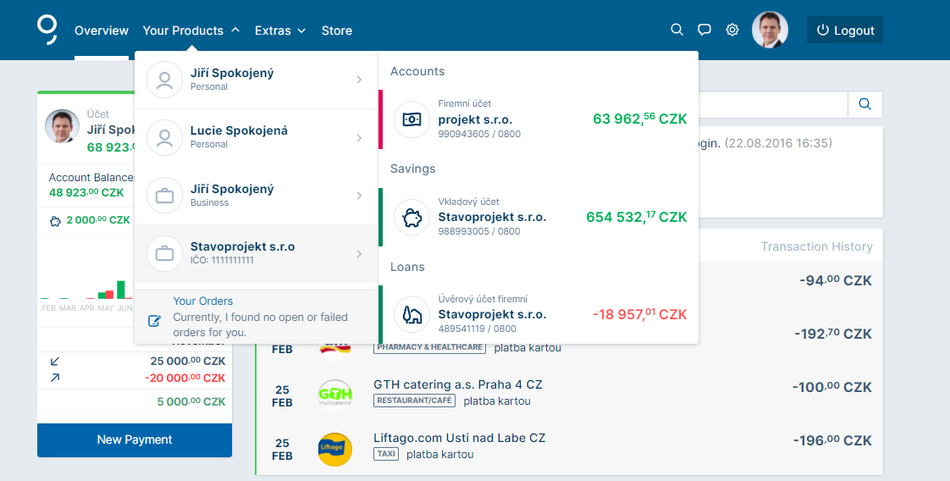The height and width of the screenshot is (481, 950).
Task: Open the chat messages icon
Action: tap(704, 30)
